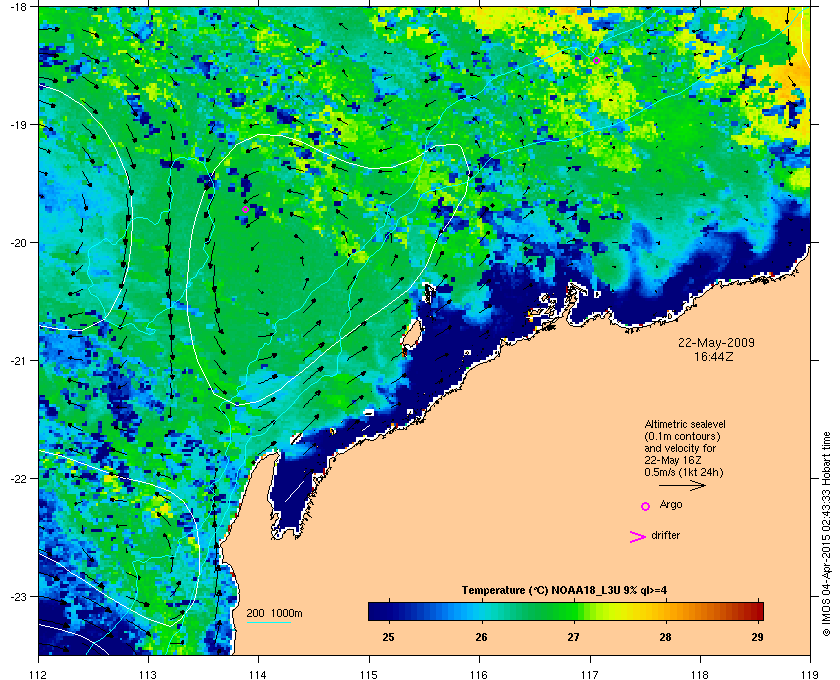Click the "drifter" legend label
Viewport: 840px width, 680px height.
click(665, 535)
